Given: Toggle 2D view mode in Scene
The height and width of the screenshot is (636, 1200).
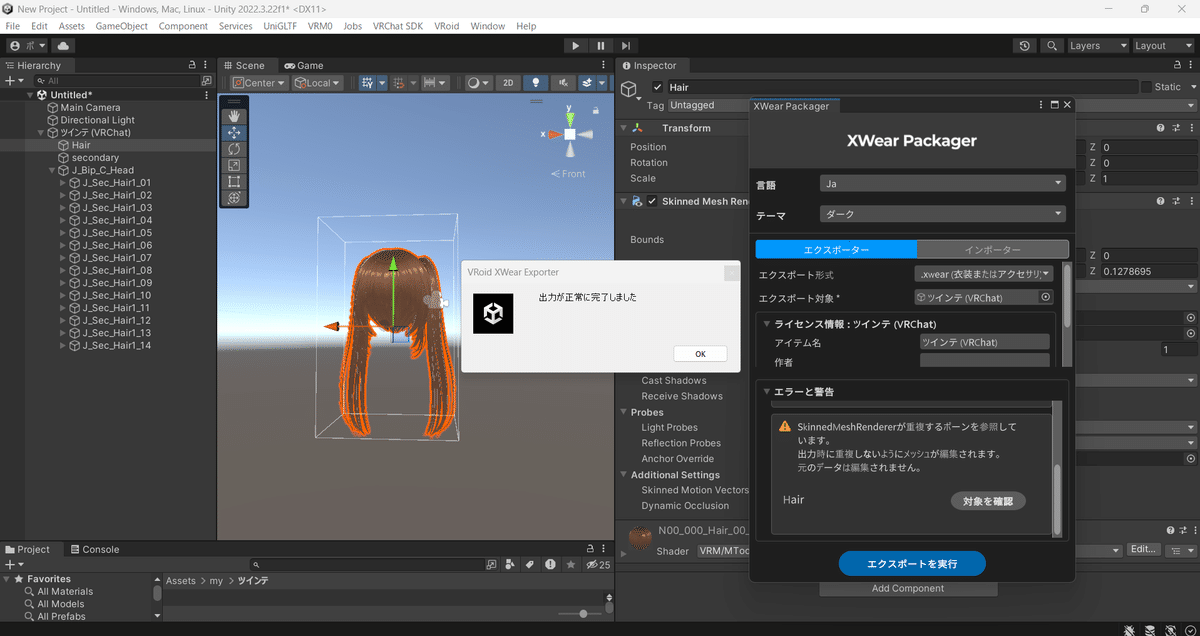Looking at the screenshot, I should click(509, 83).
